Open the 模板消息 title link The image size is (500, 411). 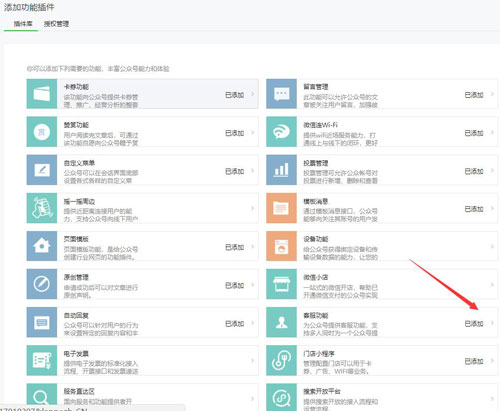[x=316, y=201]
